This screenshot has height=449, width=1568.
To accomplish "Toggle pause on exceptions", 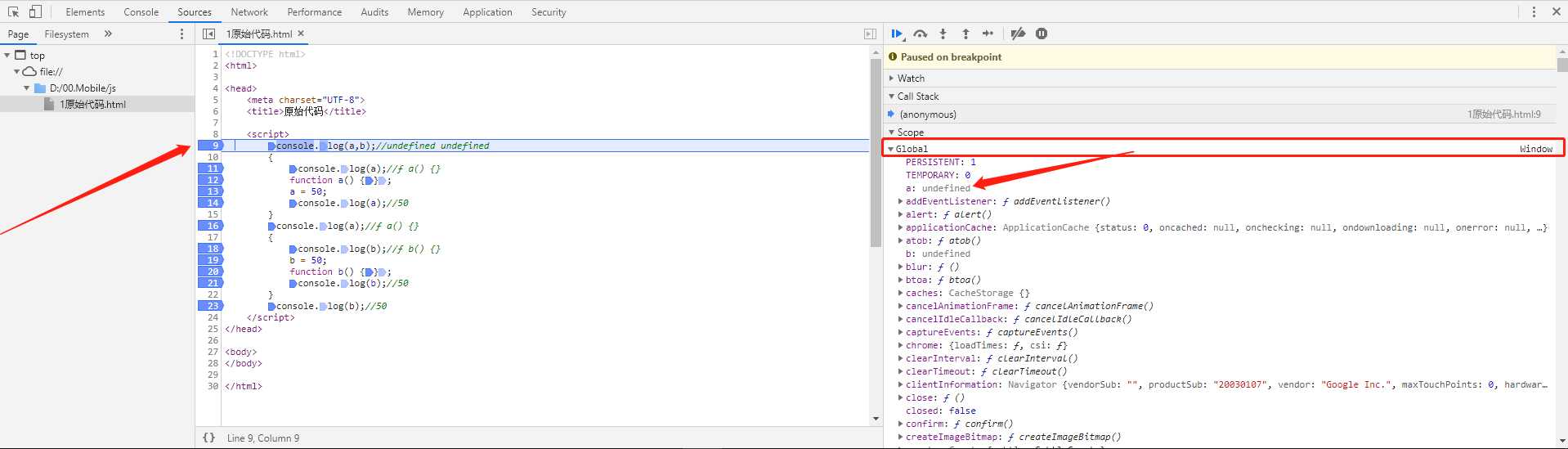I will point(1042,34).
